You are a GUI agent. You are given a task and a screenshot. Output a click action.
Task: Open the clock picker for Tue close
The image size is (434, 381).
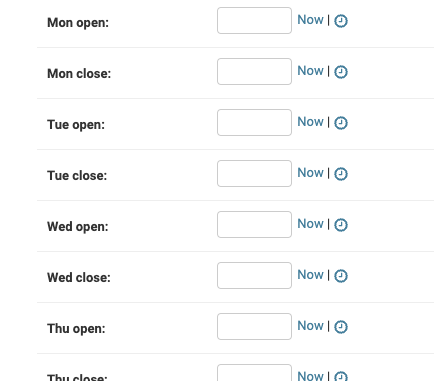click(341, 174)
